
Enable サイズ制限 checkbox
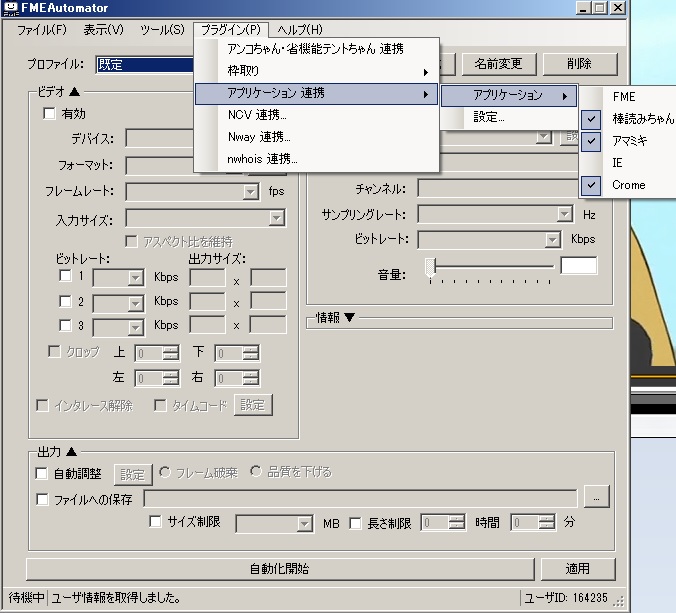pyautogui.click(x=155, y=521)
